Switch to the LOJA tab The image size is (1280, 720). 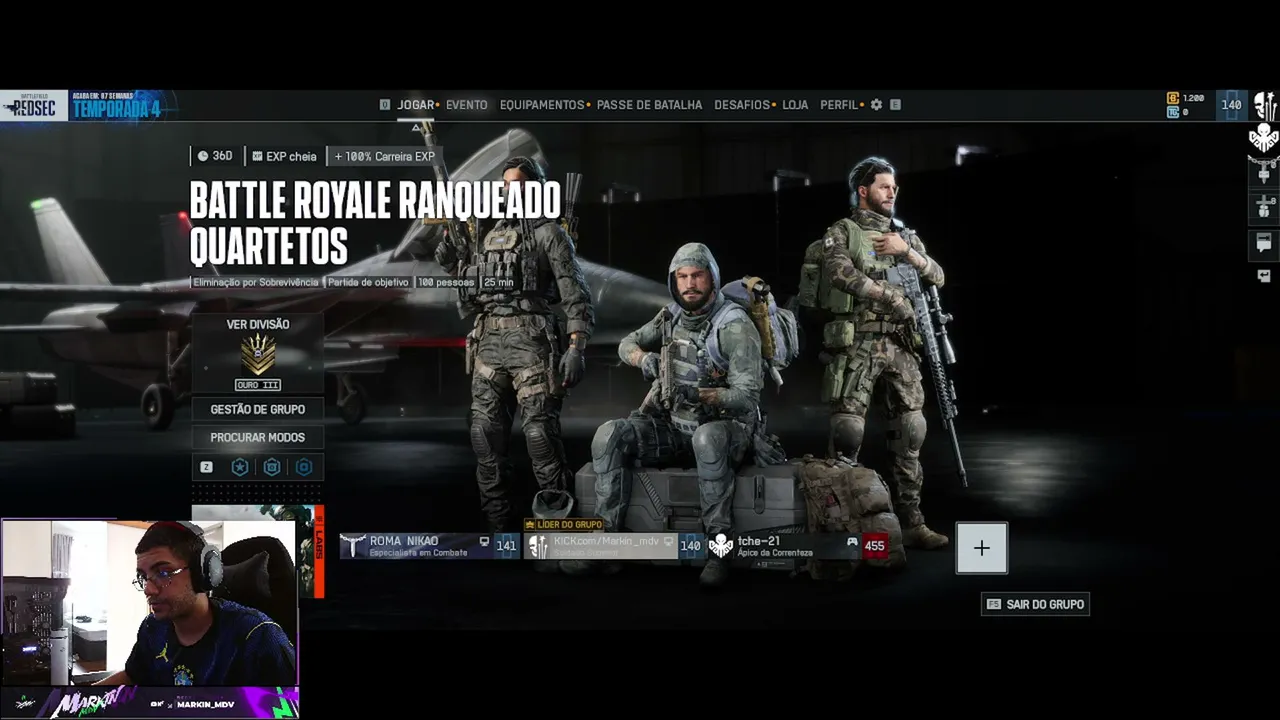click(x=795, y=105)
